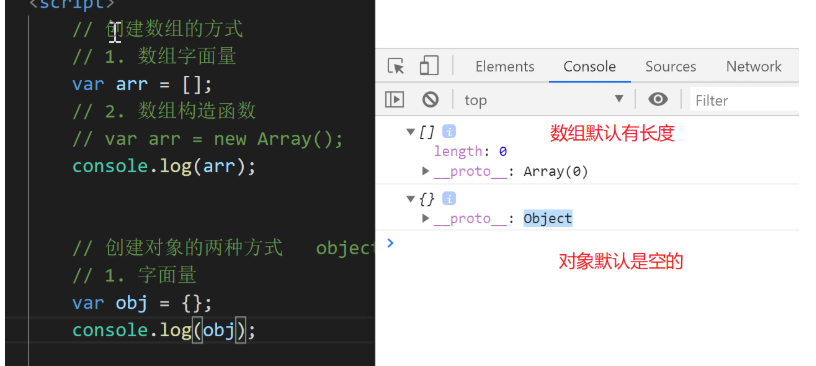Open the top context dropdown
The width and height of the screenshot is (816, 366).
click(x=544, y=99)
